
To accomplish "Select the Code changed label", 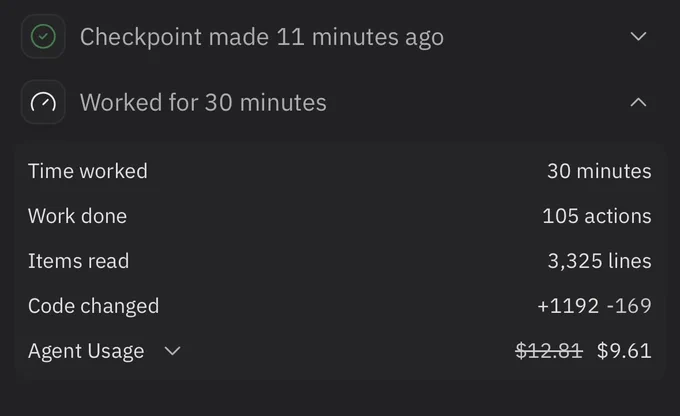I will pos(93,306).
